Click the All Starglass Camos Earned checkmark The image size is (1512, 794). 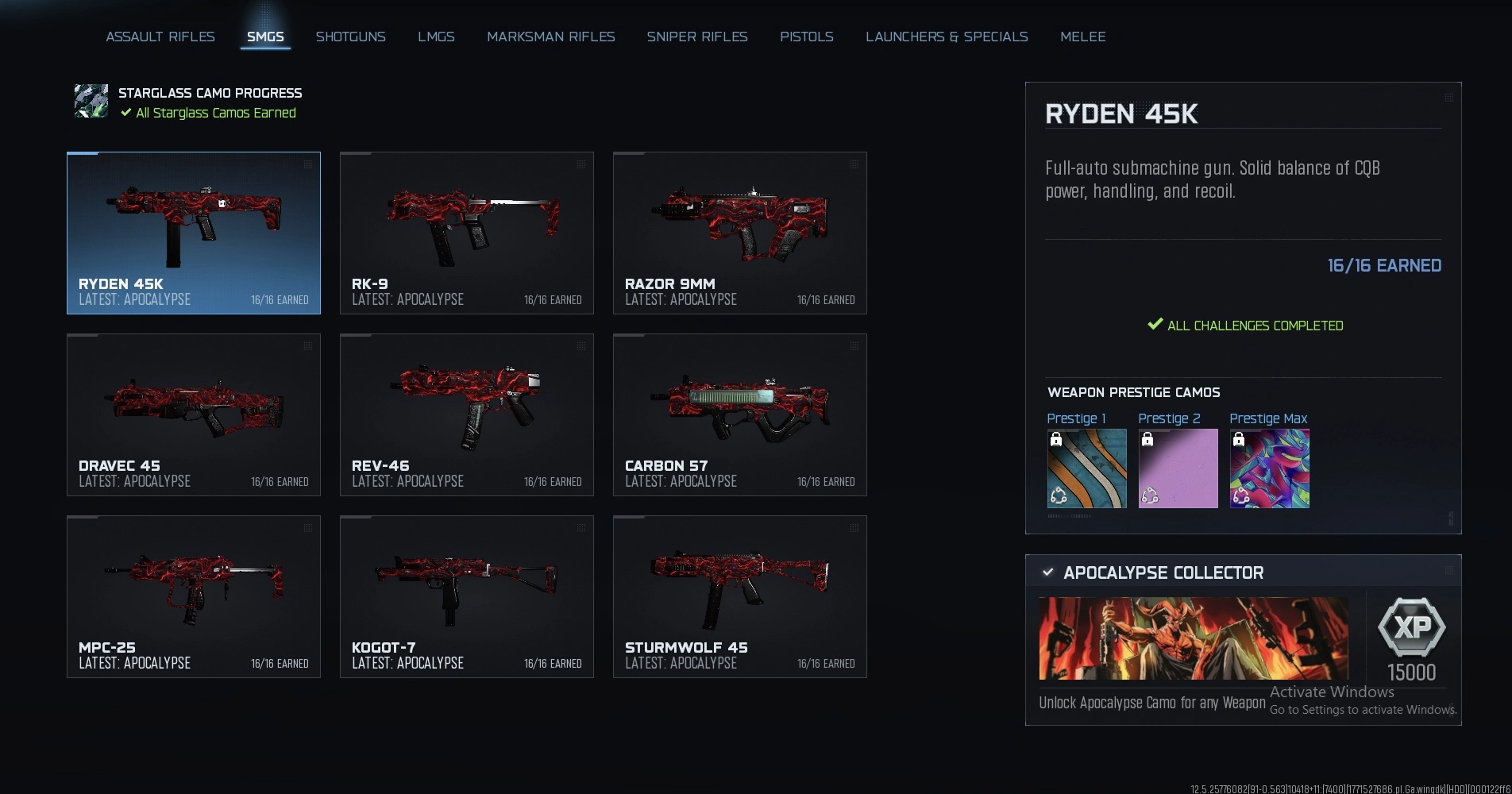tap(125, 113)
